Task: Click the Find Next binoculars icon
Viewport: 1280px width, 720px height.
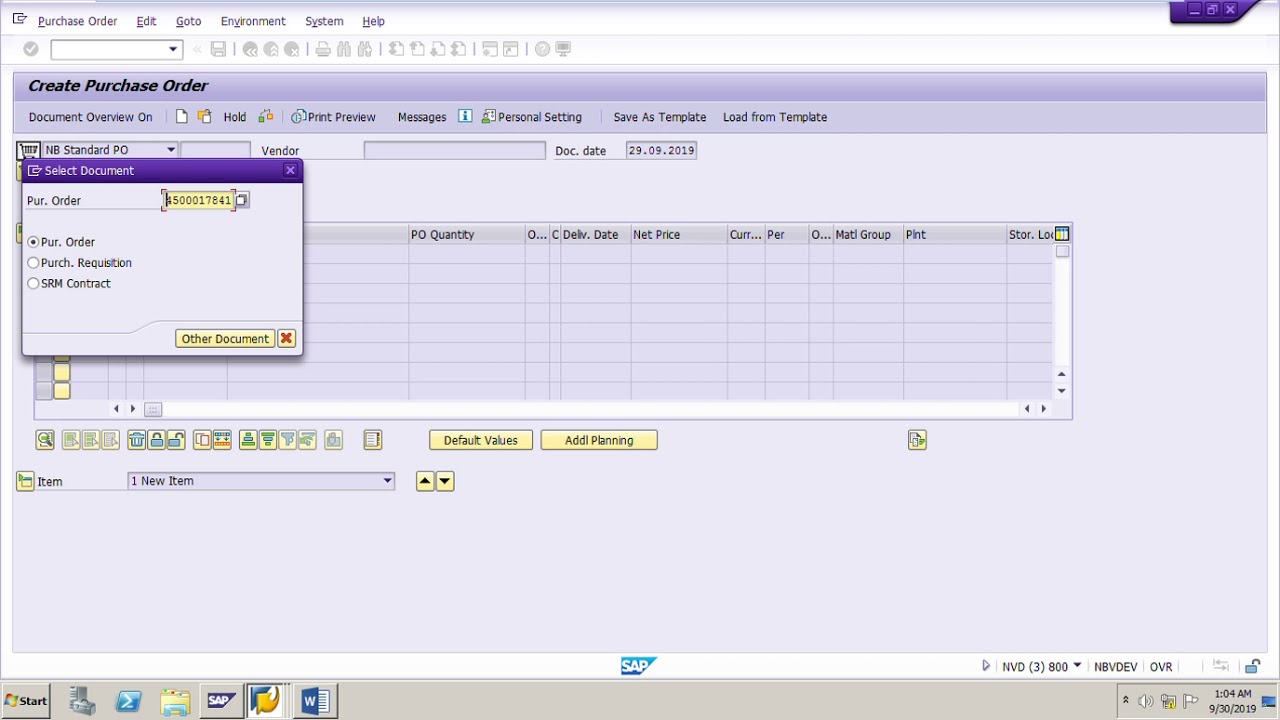Action: click(365, 49)
